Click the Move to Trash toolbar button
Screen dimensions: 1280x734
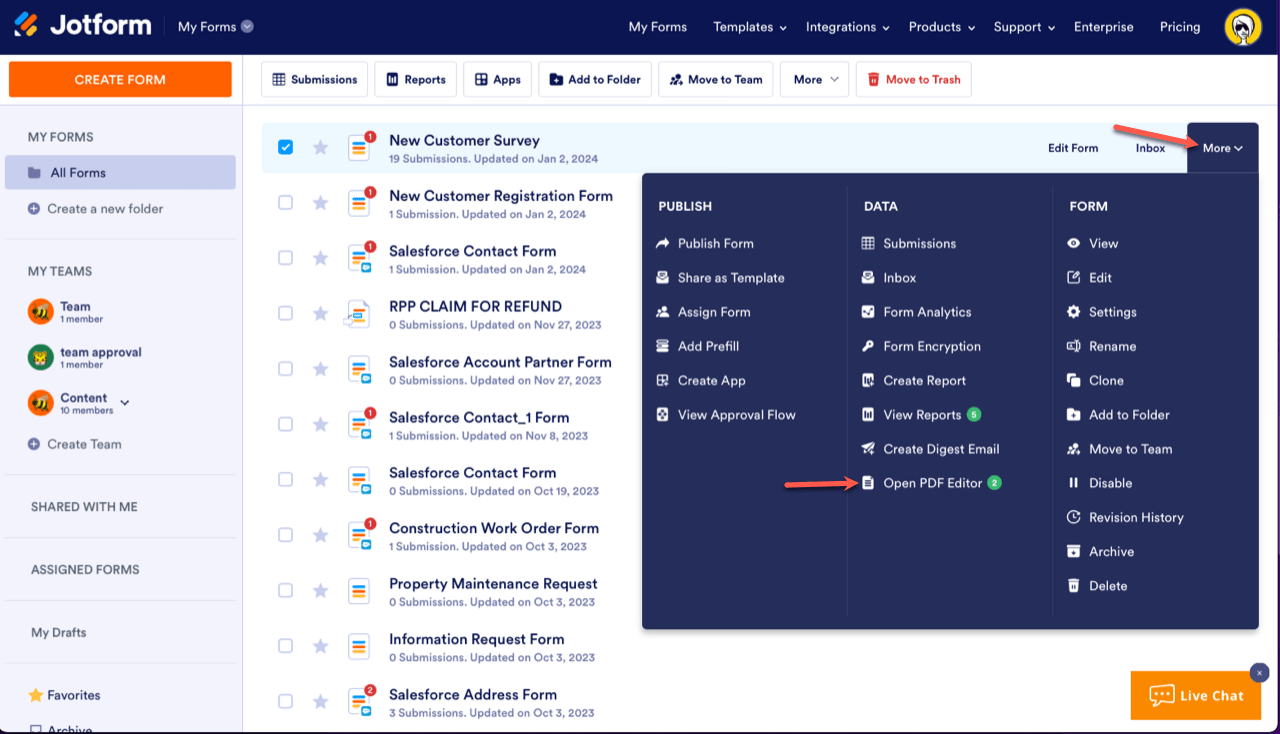[x=913, y=80]
